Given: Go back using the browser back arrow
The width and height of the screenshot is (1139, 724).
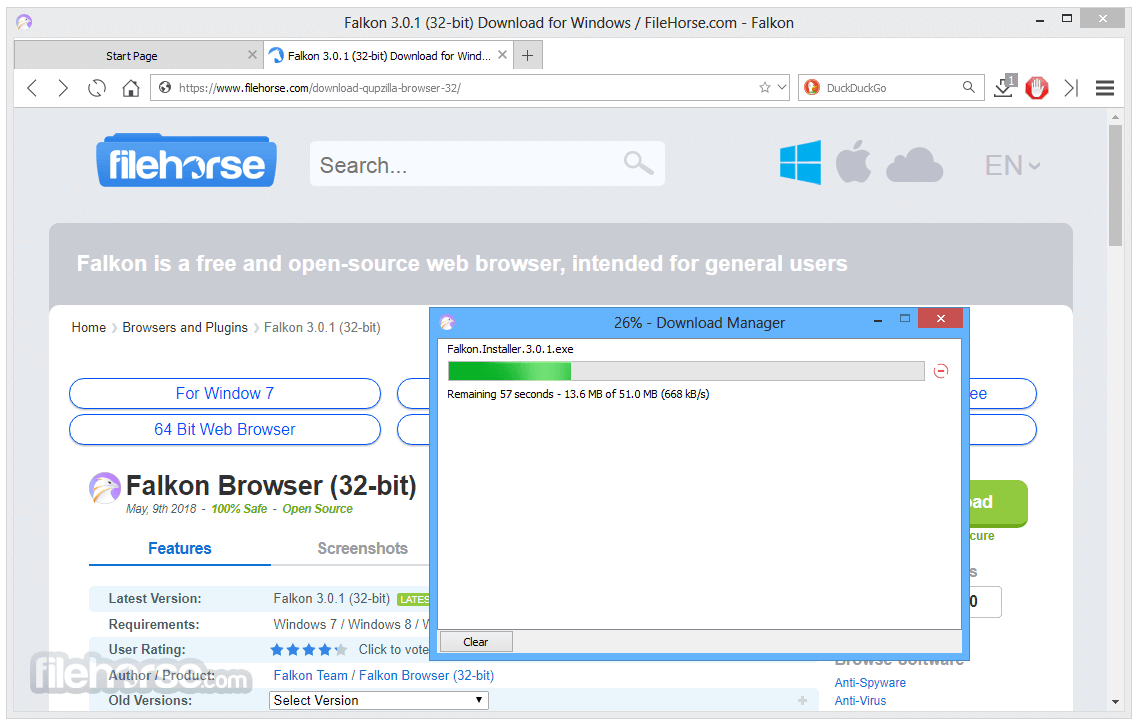Looking at the screenshot, I should 32,88.
